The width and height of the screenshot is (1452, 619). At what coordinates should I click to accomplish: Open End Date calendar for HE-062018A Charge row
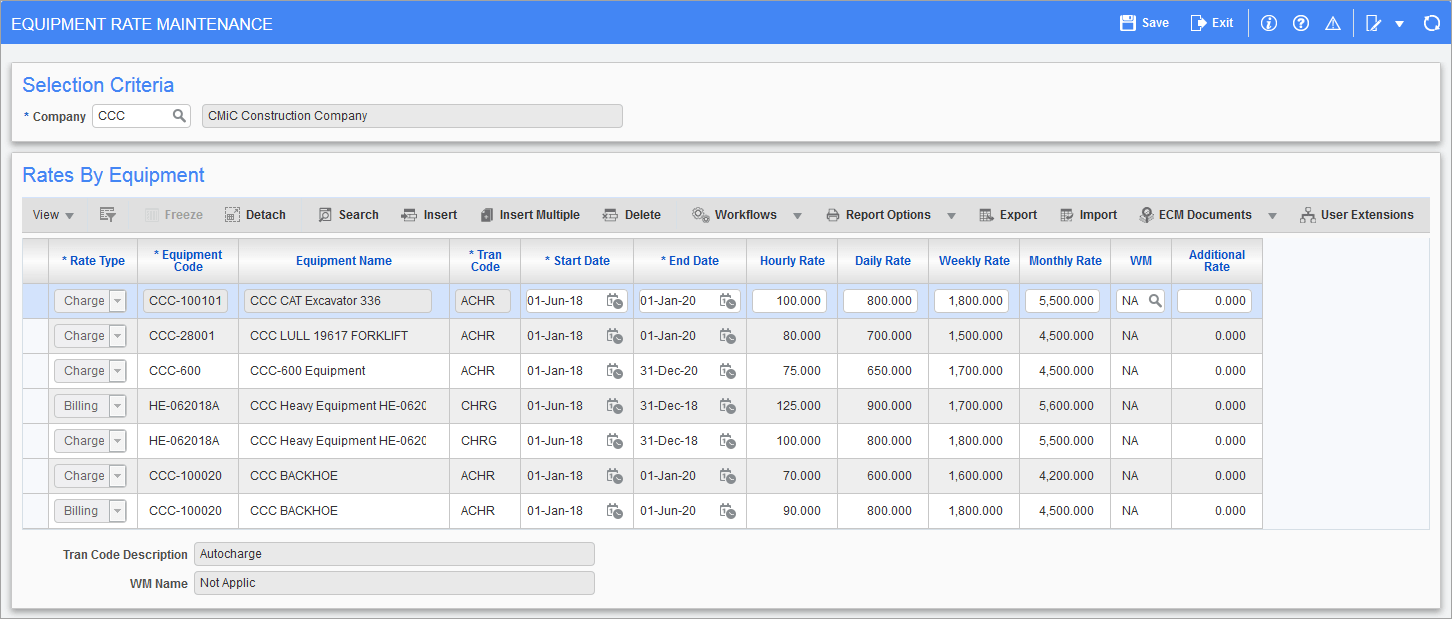click(728, 441)
